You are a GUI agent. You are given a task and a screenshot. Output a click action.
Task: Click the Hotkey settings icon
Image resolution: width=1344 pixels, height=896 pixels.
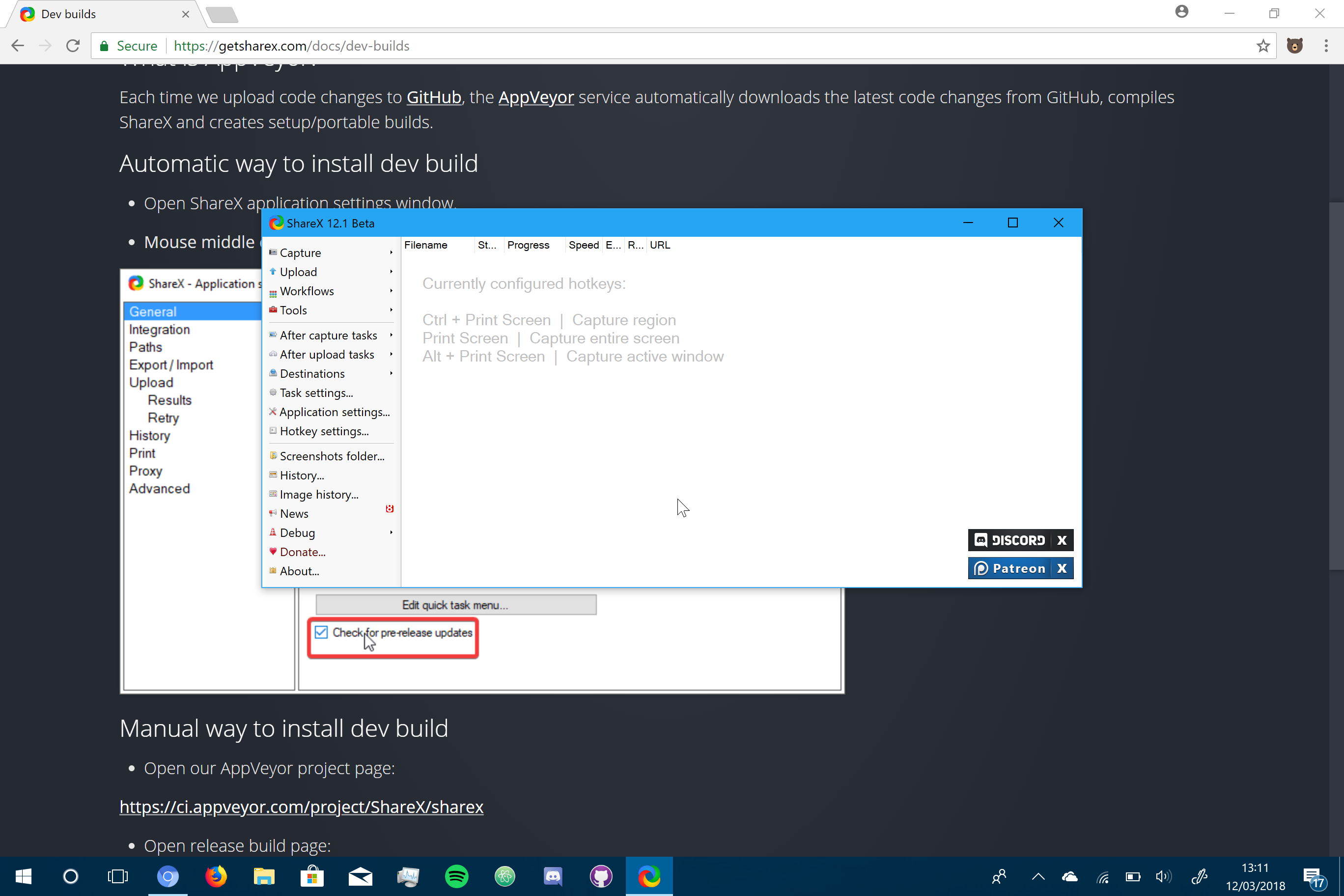(x=273, y=431)
